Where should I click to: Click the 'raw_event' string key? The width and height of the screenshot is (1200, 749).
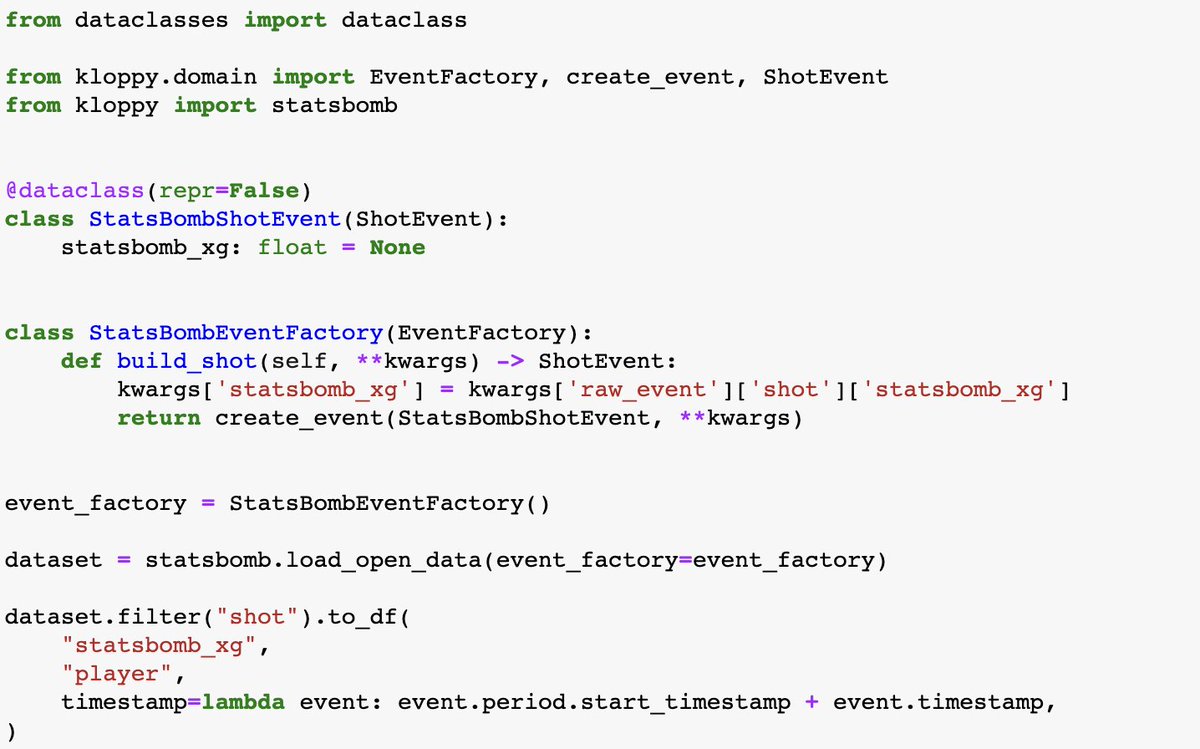pyautogui.click(x=642, y=389)
